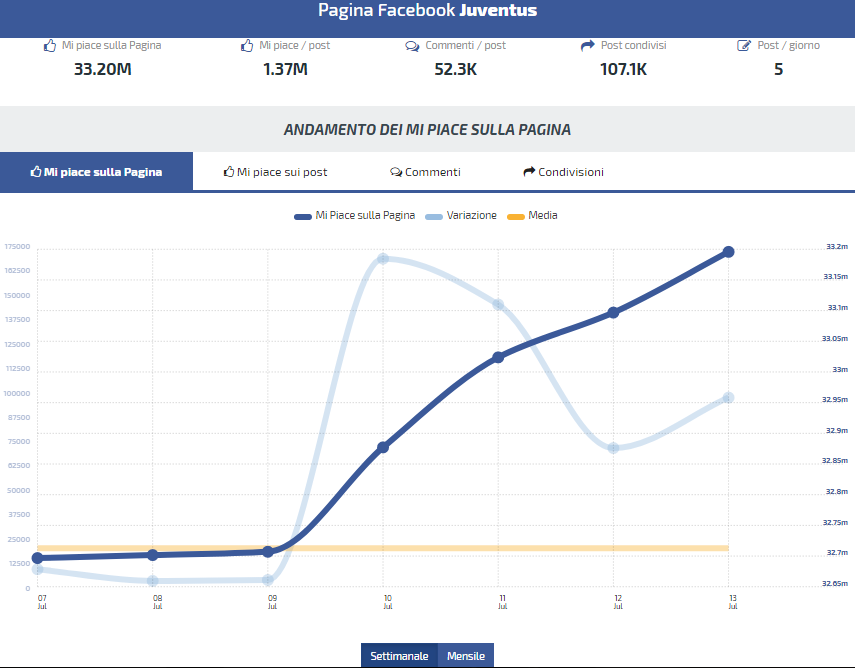Click the 13 Jul x-axis date label
855x668 pixels.
pos(733,602)
